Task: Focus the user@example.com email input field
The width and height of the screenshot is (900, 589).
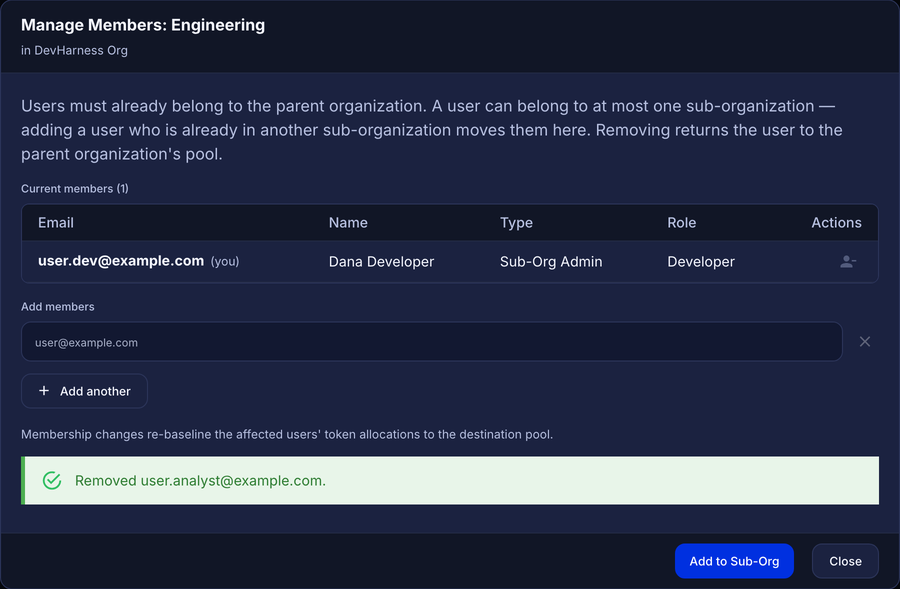Action: point(432,342)
